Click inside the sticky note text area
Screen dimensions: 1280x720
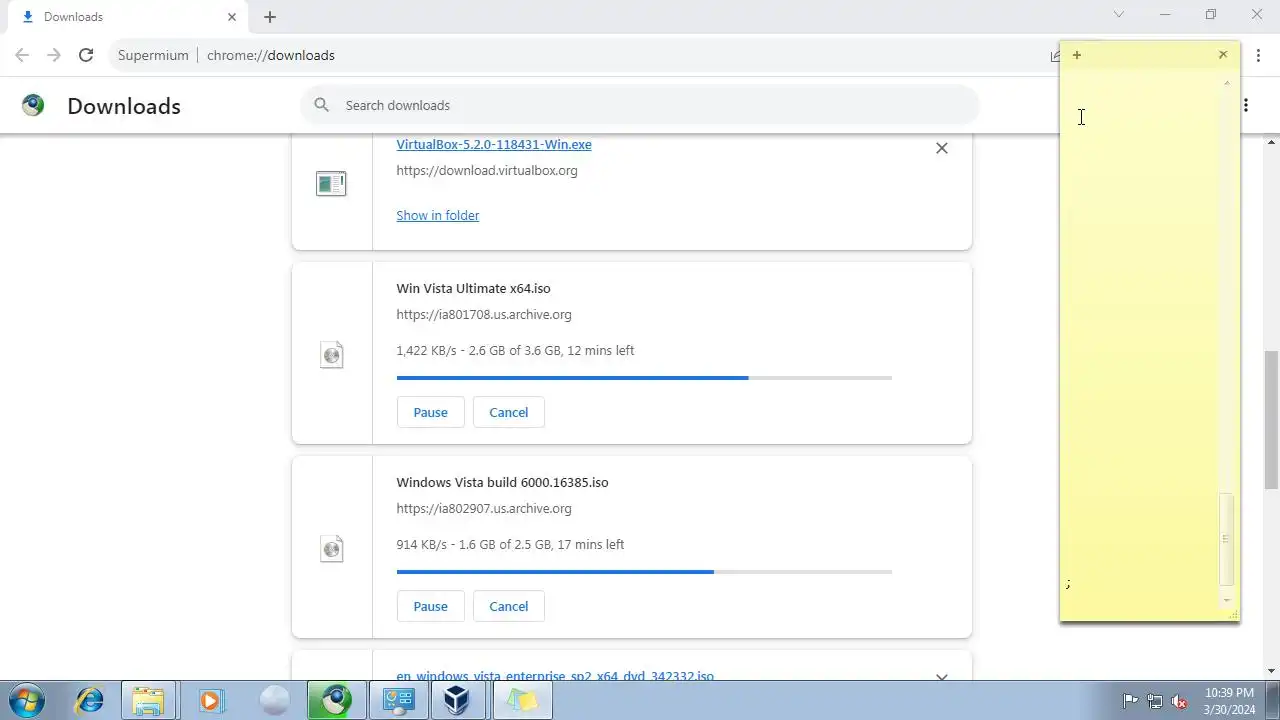[x=1140, y=340]
